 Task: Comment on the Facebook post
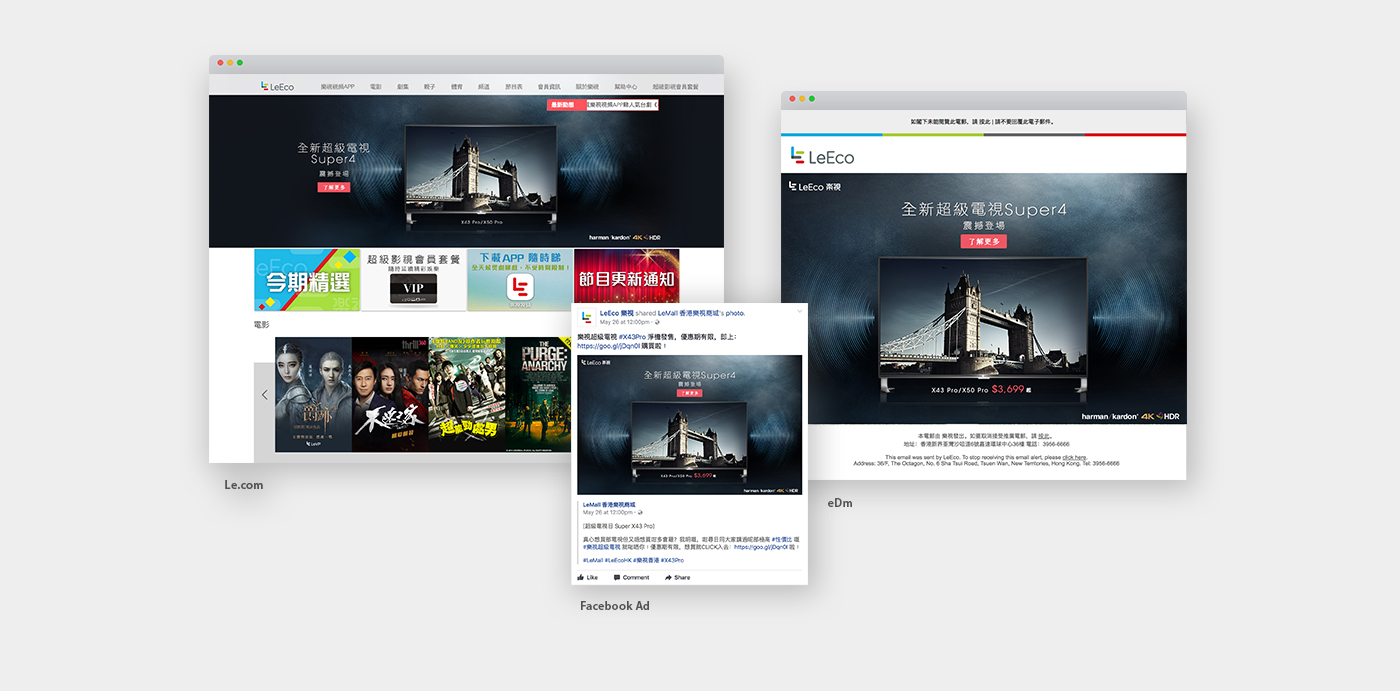click(630, 577)
